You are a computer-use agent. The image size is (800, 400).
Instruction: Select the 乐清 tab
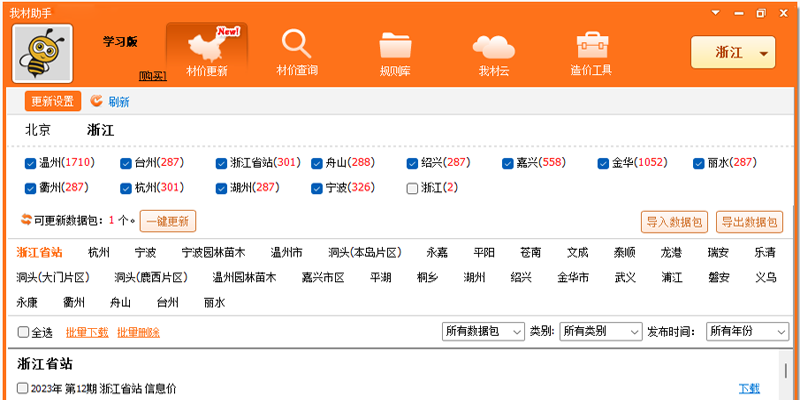tap(765, 253)
